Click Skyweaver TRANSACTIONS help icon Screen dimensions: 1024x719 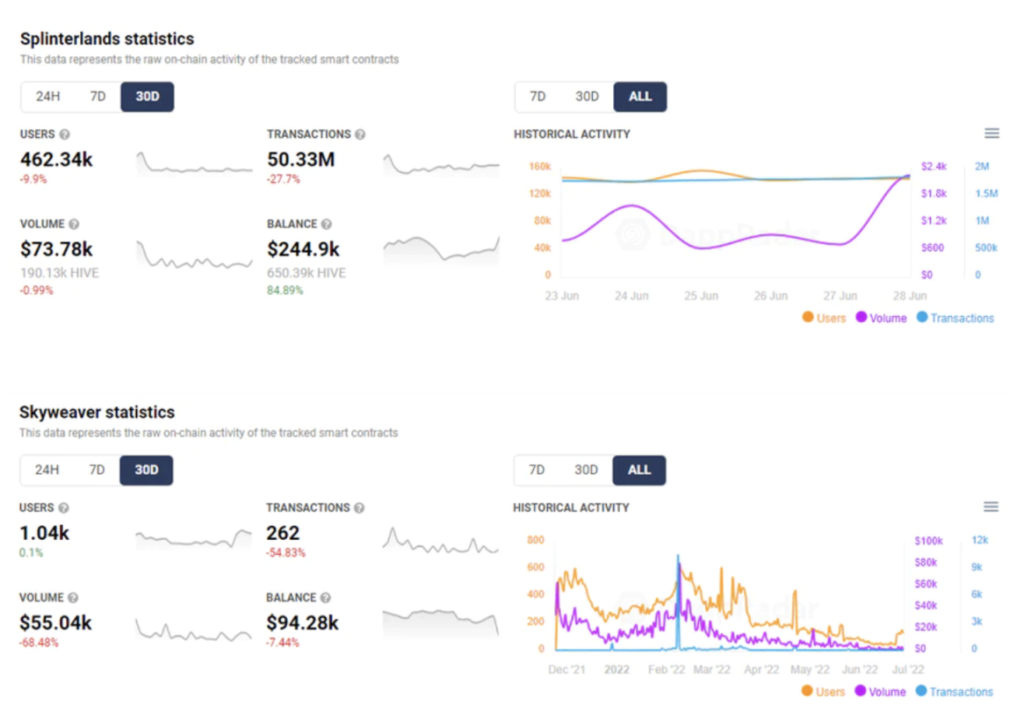pyautogui.click(x=359, y=508)
